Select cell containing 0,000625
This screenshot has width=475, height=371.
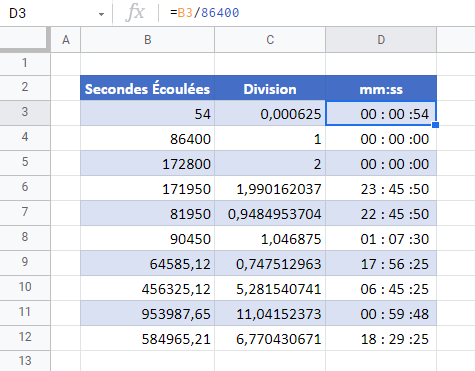pos(270,113)
